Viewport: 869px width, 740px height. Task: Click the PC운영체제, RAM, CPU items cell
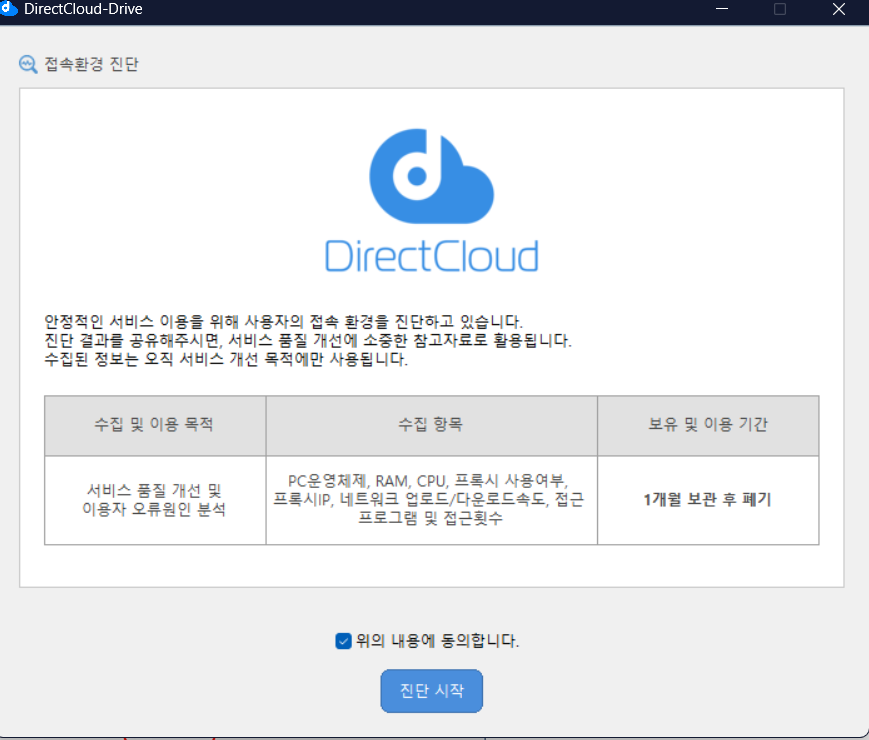431,500
